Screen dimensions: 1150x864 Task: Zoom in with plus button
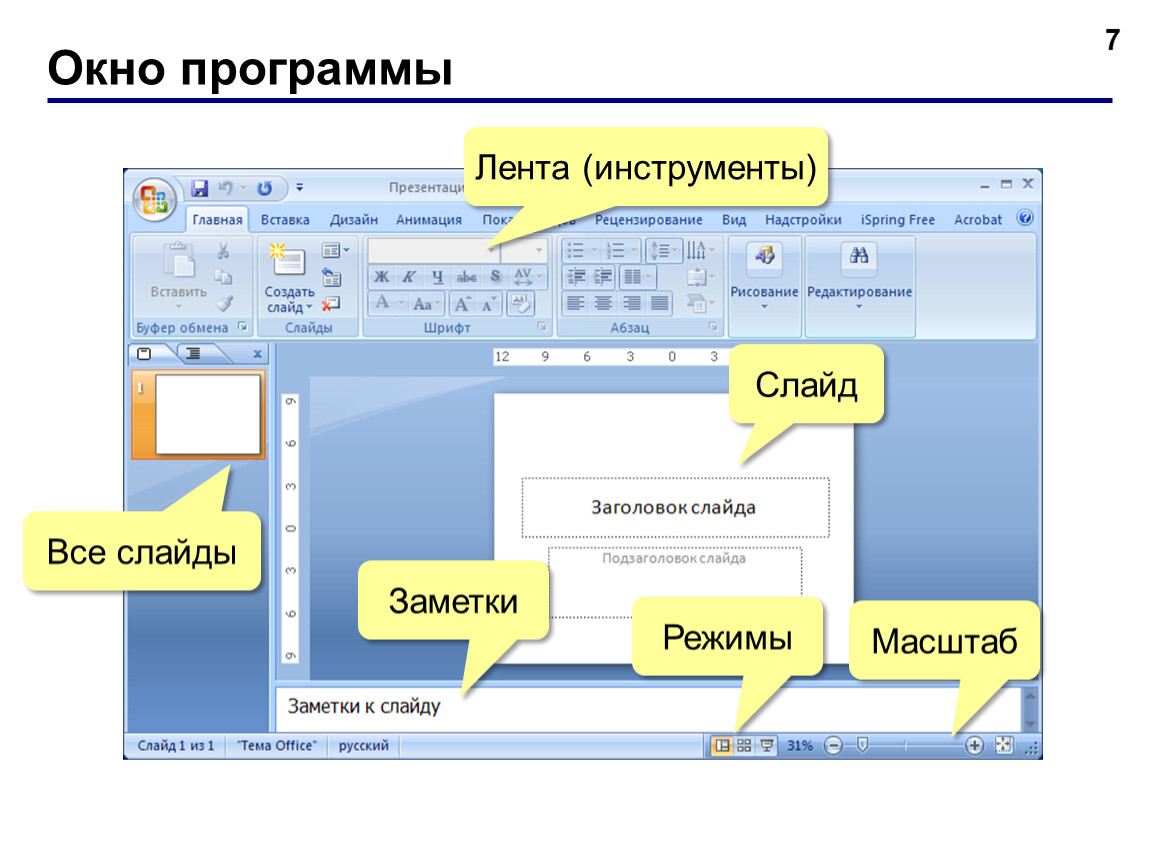(974, 746)
